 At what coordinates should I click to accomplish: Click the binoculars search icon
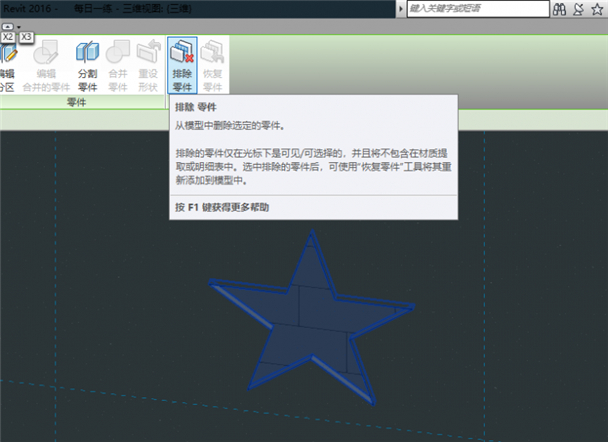coord(559,9)
